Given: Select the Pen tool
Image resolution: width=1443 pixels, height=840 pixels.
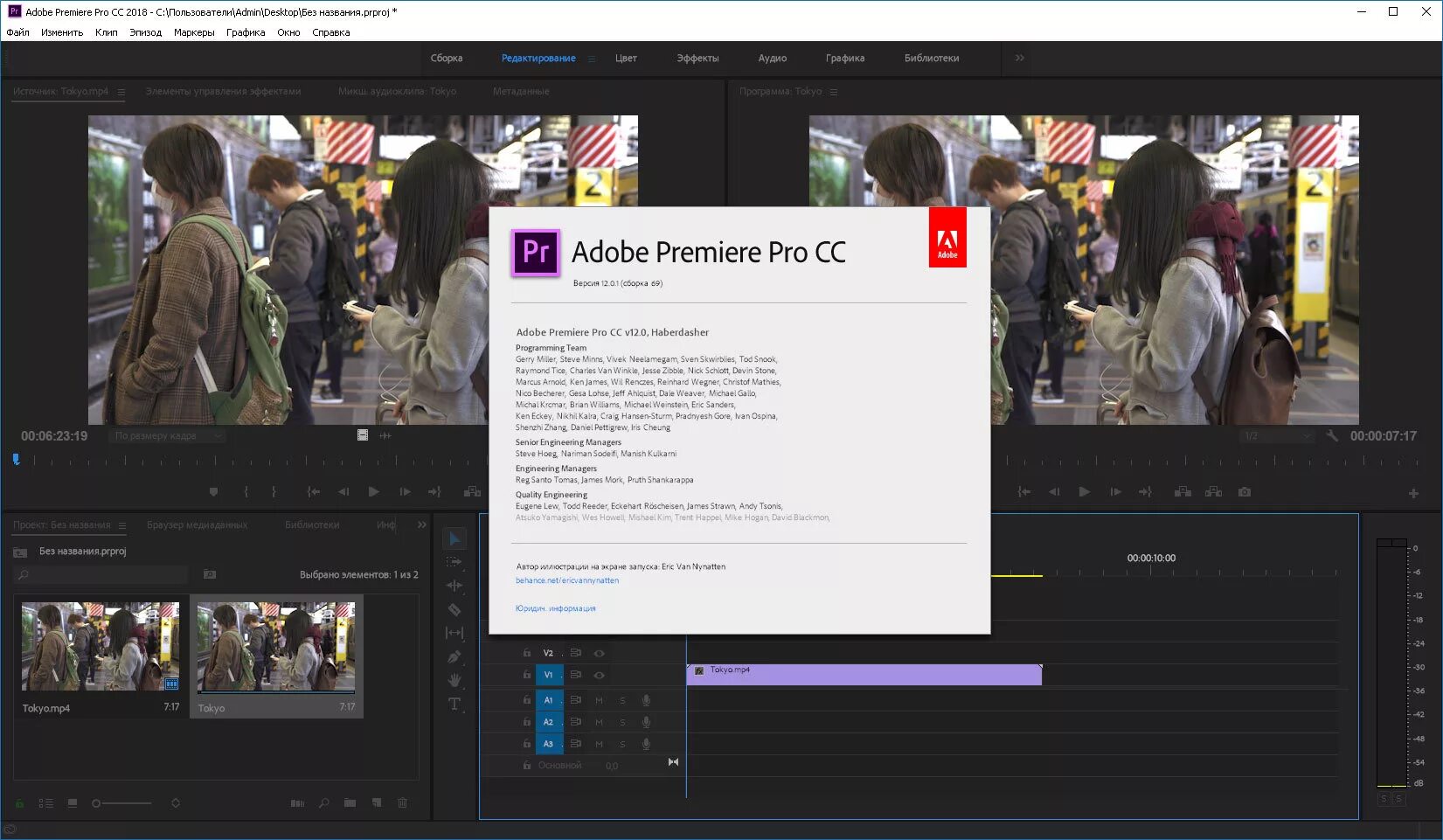Looking at the screenshot, I should 454,656.
